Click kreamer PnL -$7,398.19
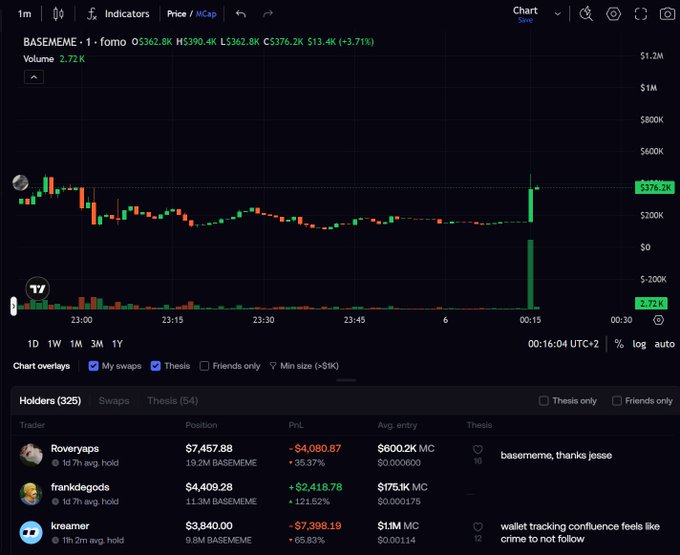Screen dimensions: 680x555 point(315,526)
